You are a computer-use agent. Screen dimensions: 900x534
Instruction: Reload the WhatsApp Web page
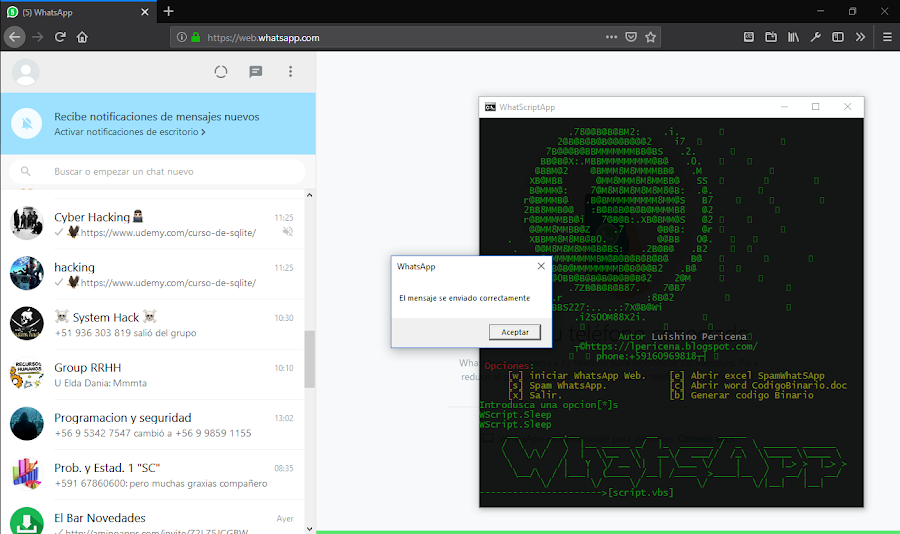[x=60, y=37]
